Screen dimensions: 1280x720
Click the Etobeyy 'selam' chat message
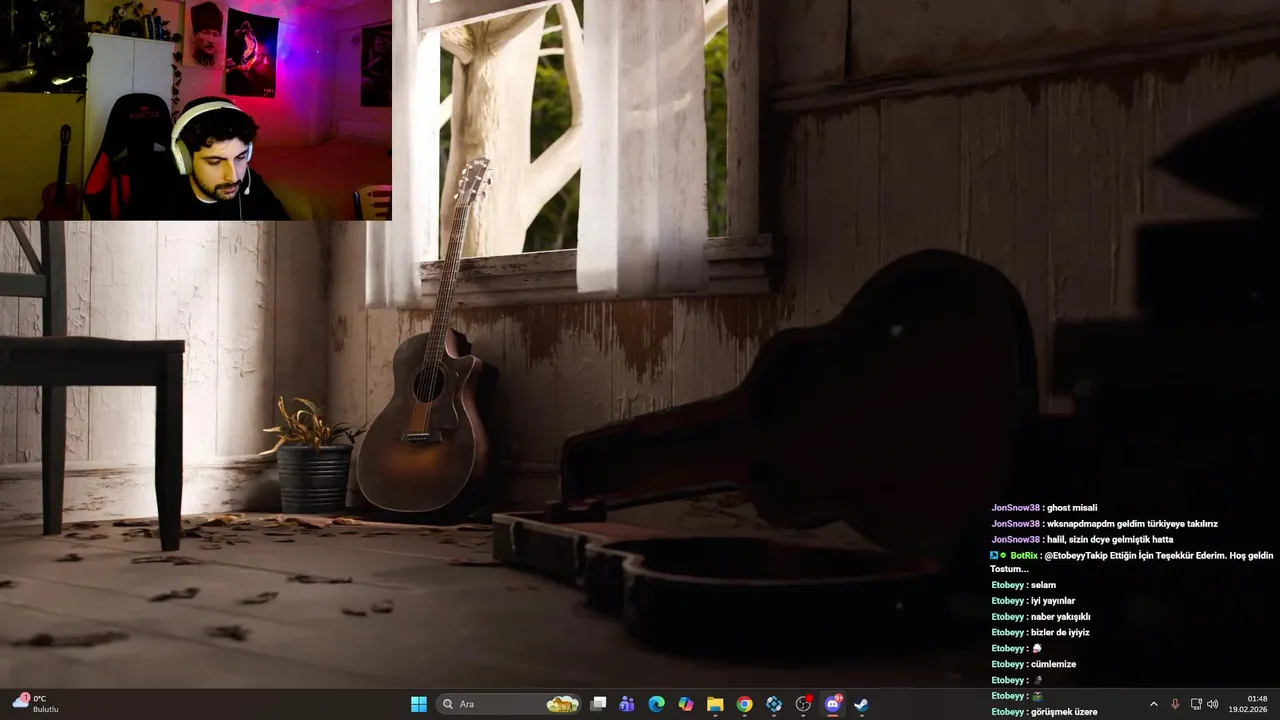[x=1023, y=585]
